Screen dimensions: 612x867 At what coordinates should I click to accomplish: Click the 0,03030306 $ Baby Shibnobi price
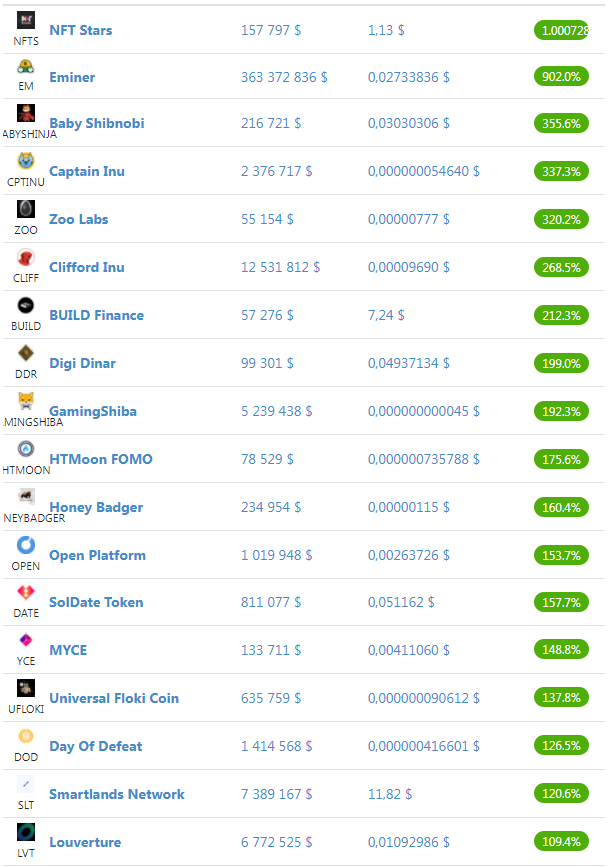pos(409,123)
